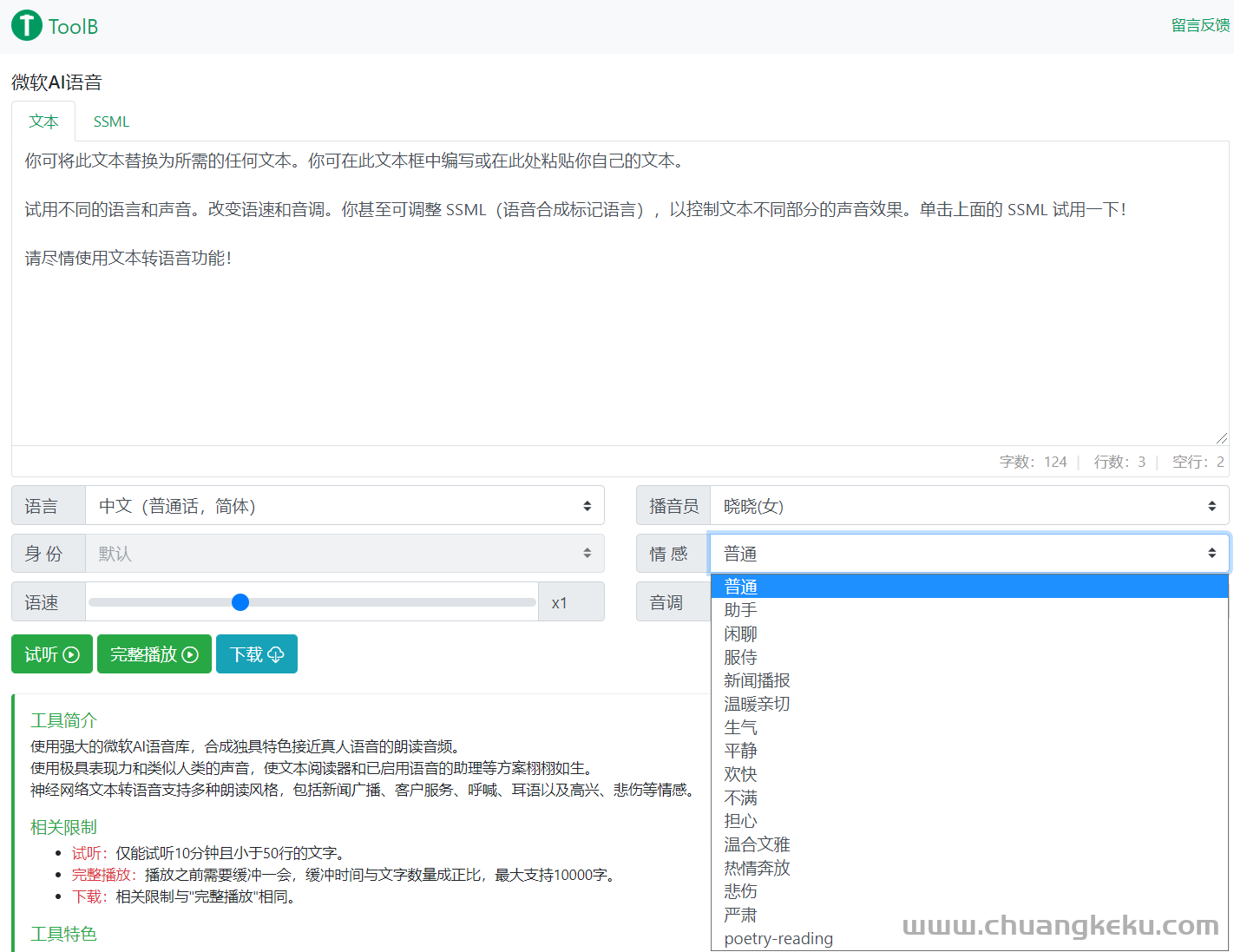Click the 语速 speed slider handle
The height and width of the screenshot is (952, 1234).
click(240, 602)
